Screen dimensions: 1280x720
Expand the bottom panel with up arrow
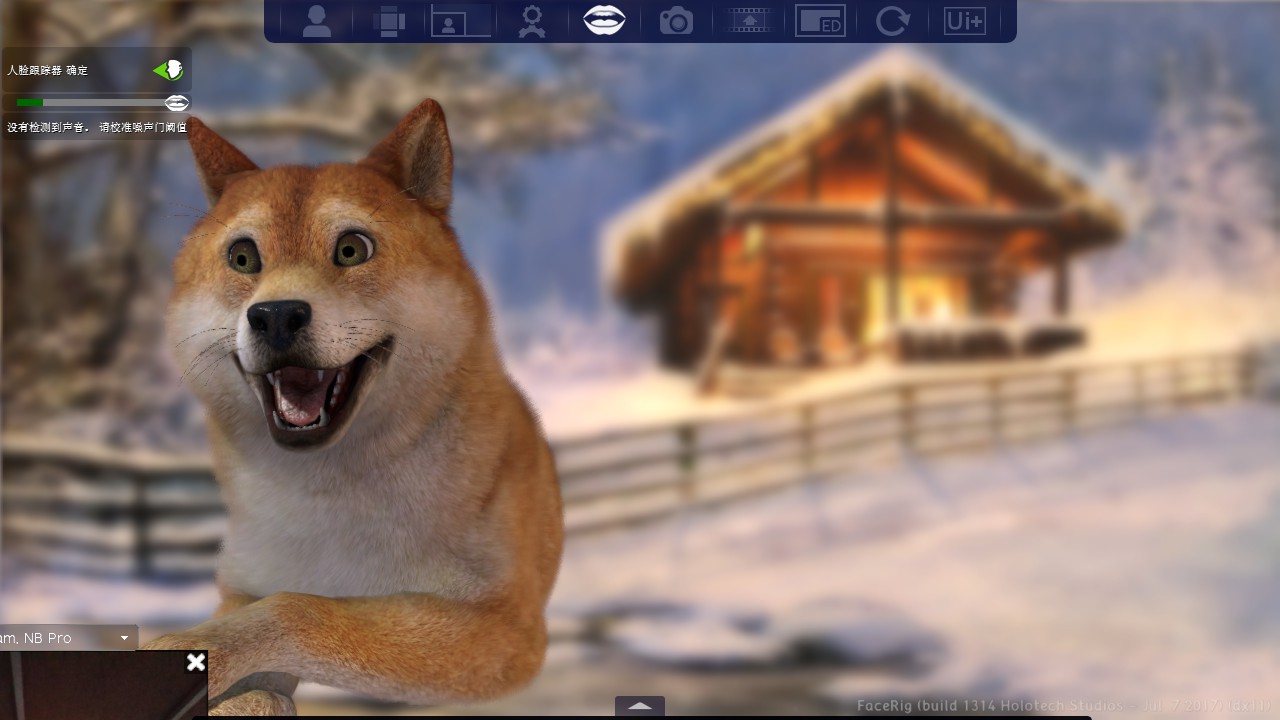(x=640, y=706)
